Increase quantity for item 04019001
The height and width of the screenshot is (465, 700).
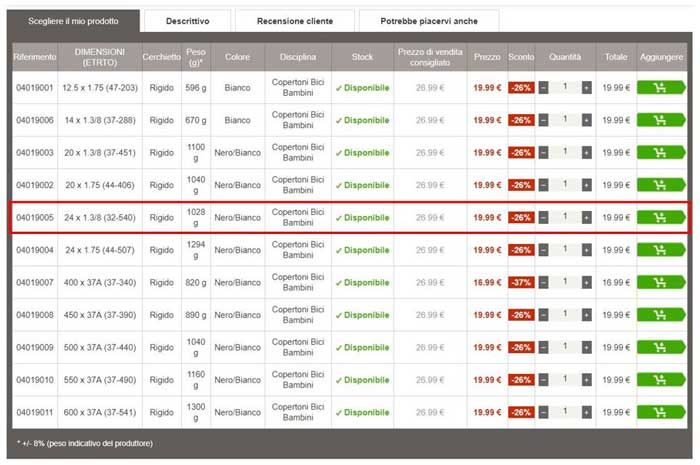pos(586,88)
